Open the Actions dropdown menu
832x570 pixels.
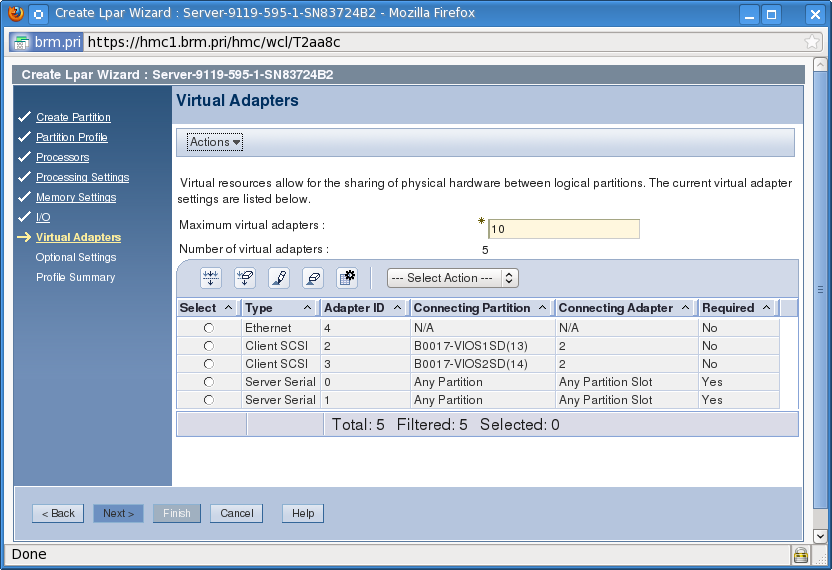(x=215, y=142)
